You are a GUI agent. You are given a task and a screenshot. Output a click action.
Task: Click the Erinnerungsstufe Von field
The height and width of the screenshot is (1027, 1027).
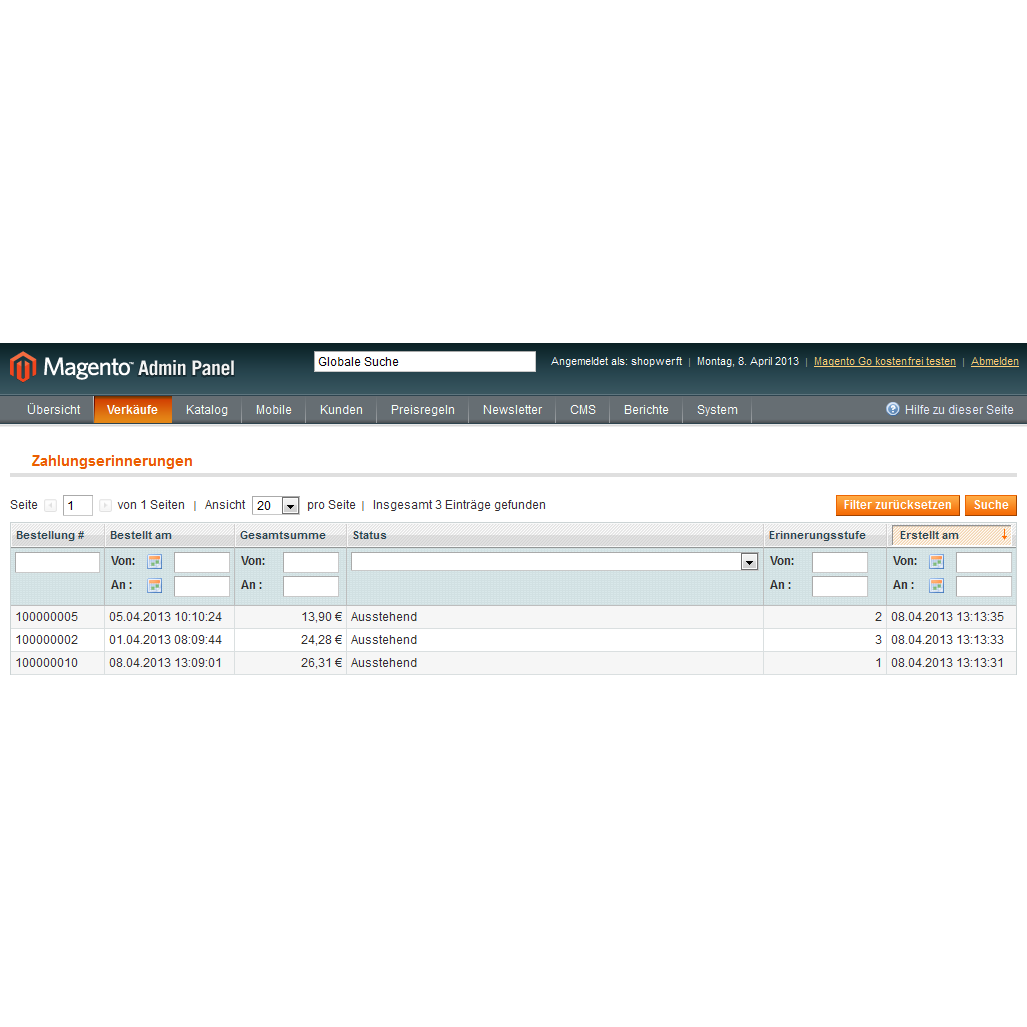coord(840,562)
